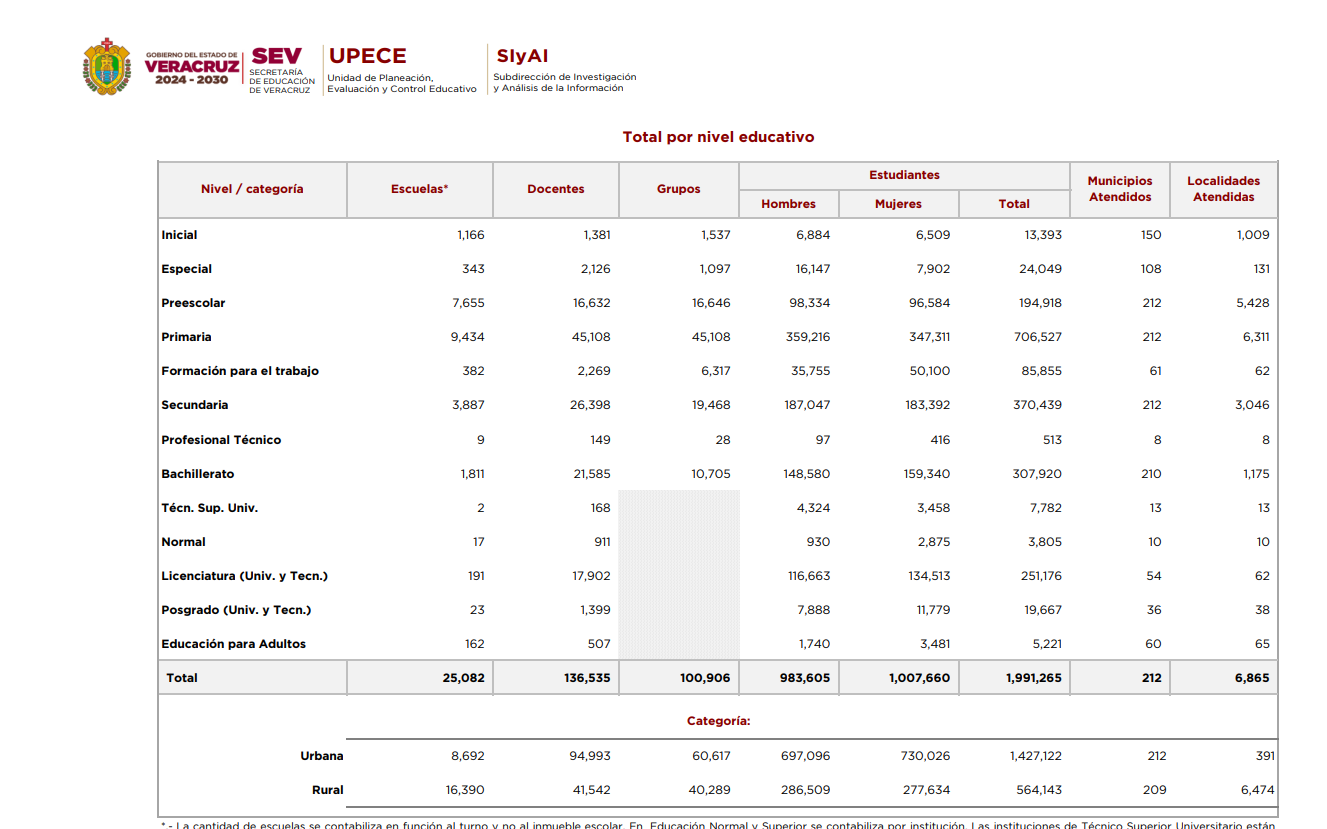The width and height of the screenshot is (1327, 829).
Task: Select the 'Localidades Atendidas' column header
Action: point(1223,189)
